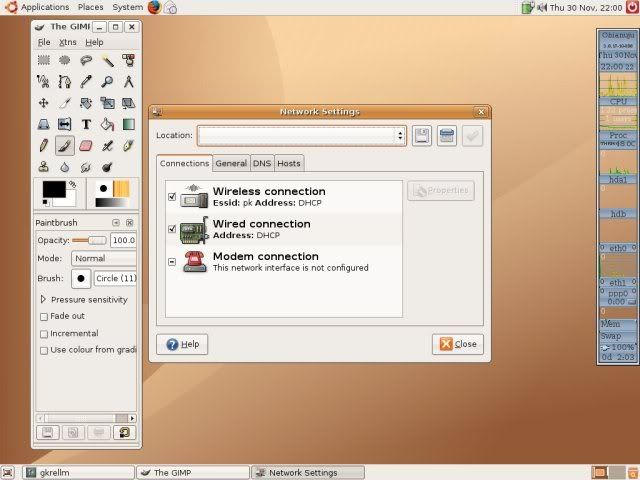Viewport: 640px width, 480px height.
Task: Switch to the Hosts tab
Action: 289,163
